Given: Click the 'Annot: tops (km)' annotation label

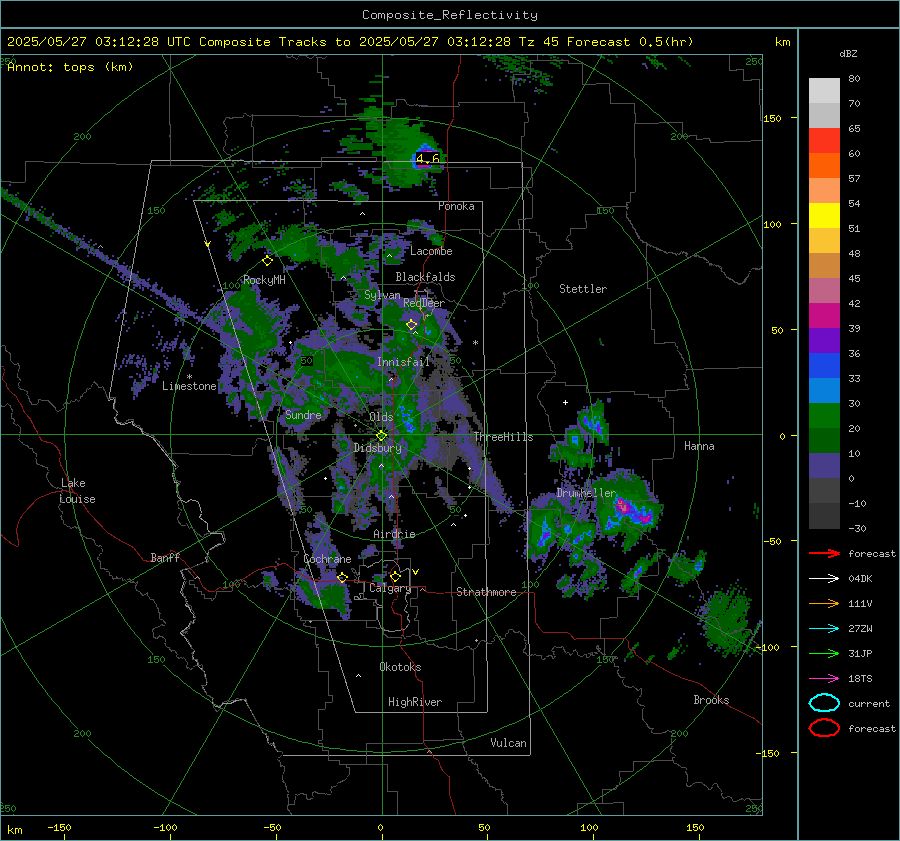Looking at the screenshot, I should click(x=70, y=67).
